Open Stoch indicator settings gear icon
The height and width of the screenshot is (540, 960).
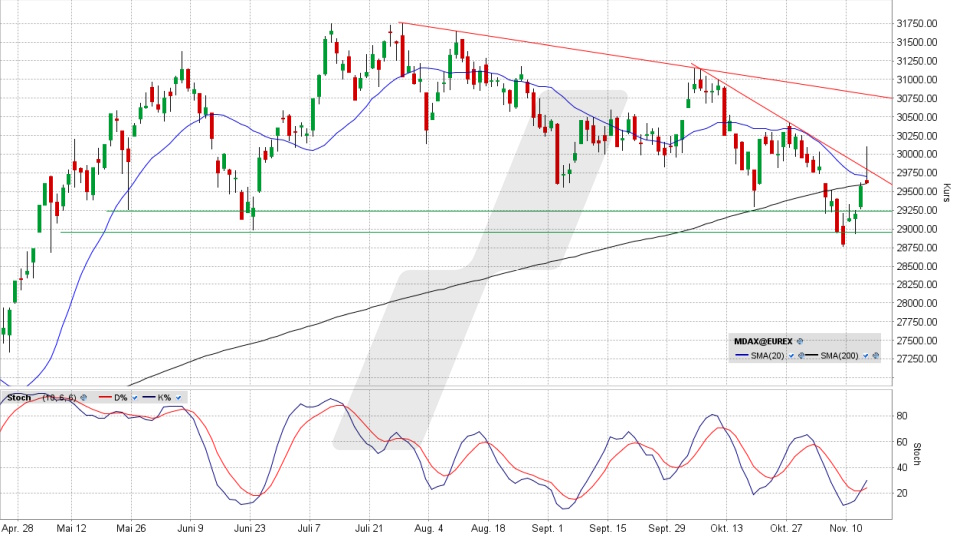click(84, 397)
